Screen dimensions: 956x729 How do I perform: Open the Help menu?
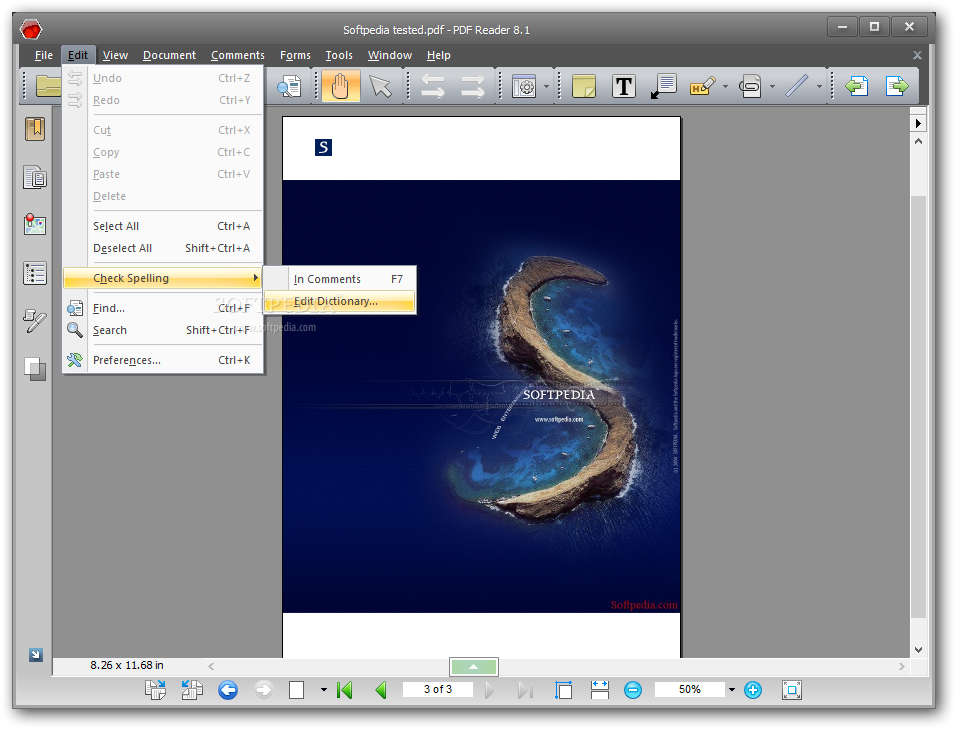coord(438,55)
